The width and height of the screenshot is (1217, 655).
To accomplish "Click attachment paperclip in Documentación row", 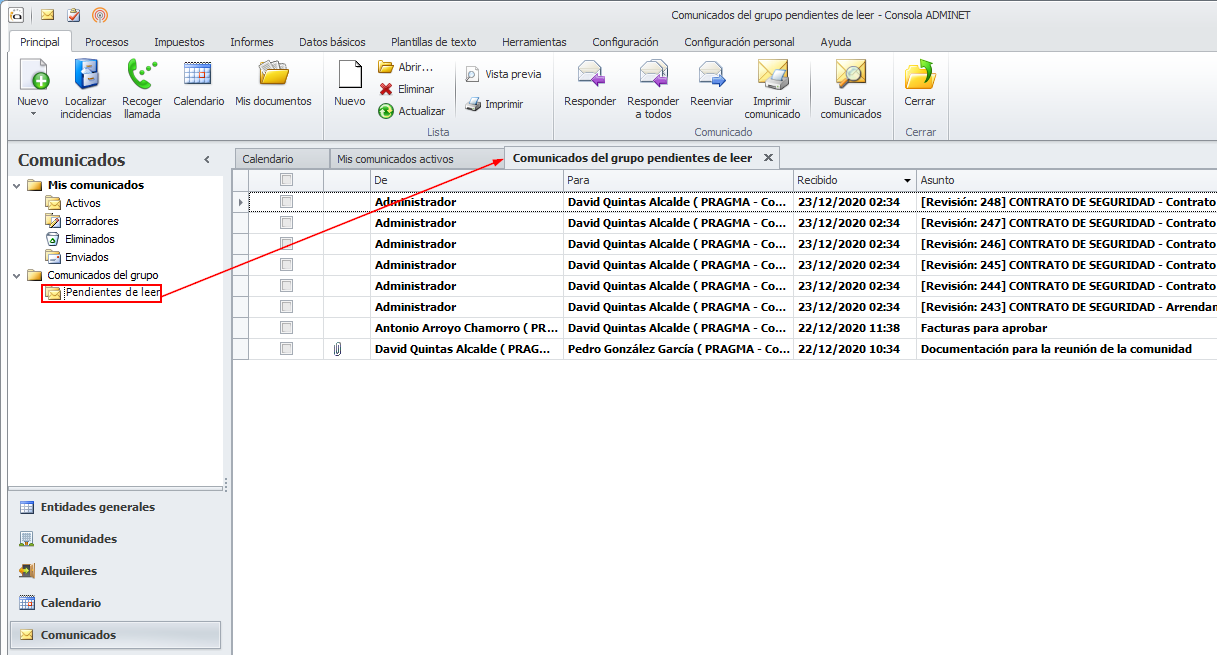I will 337,349.
